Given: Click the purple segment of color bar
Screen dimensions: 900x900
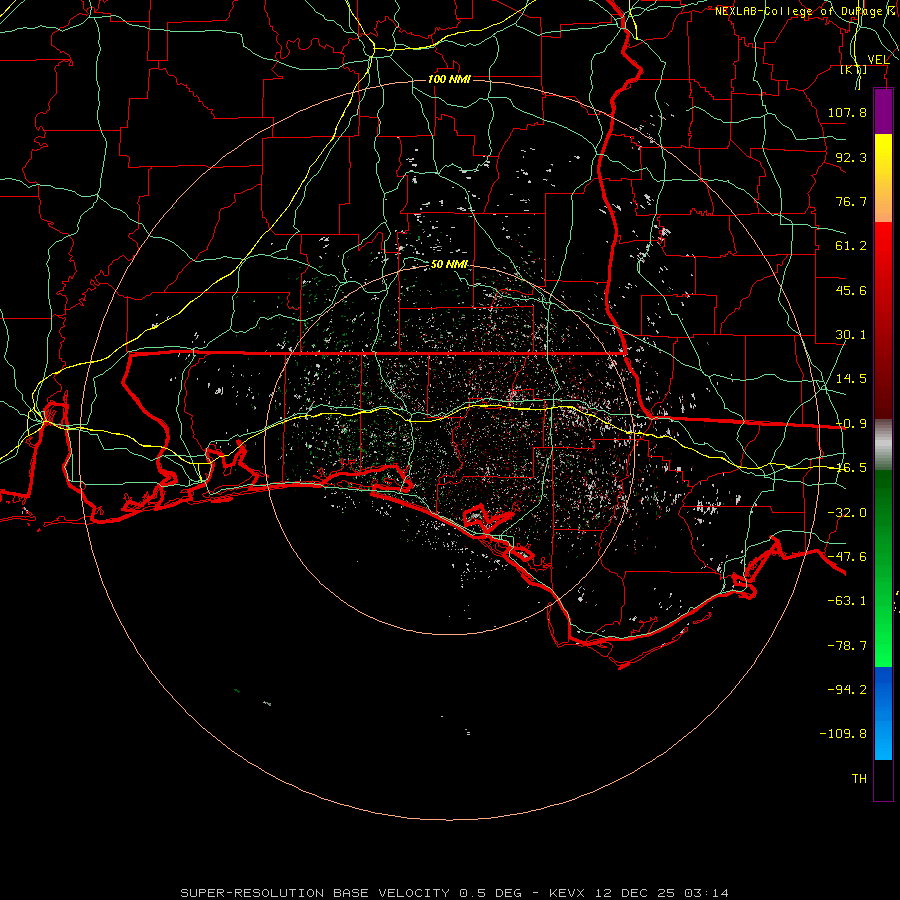Looking at the screenshot, I should (883, 112).
